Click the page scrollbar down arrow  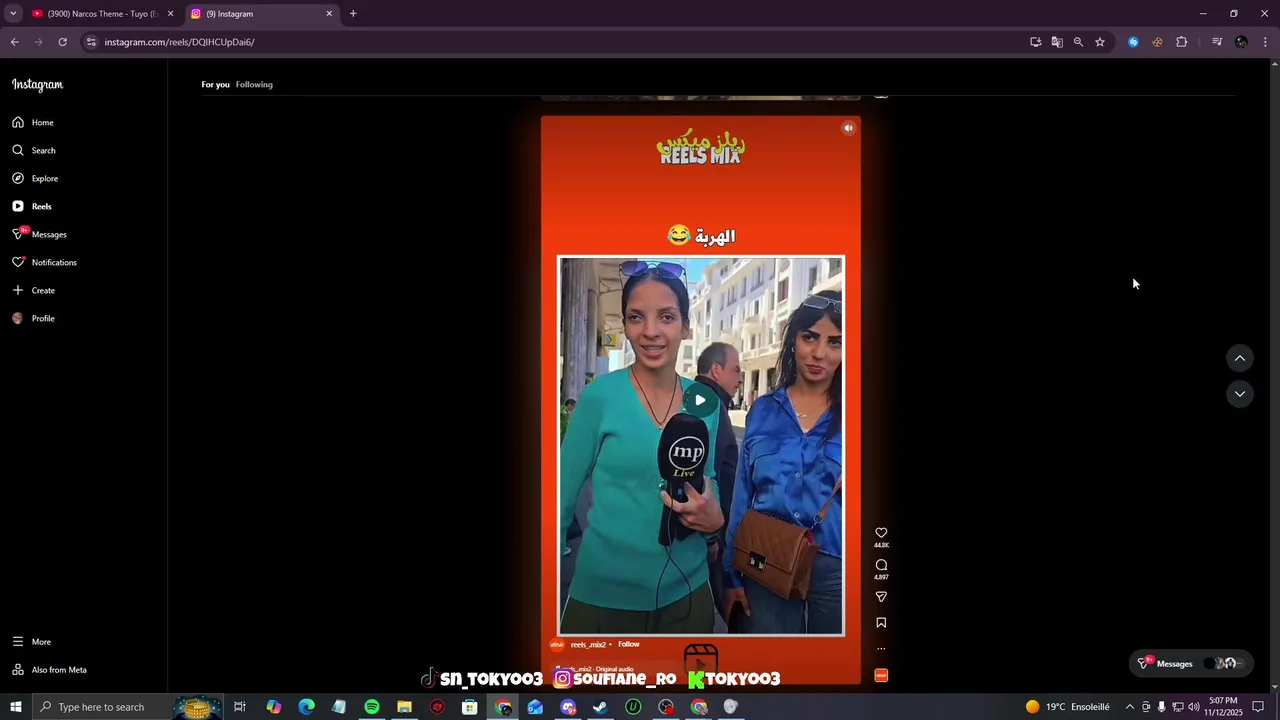(x=1274, y=686)
